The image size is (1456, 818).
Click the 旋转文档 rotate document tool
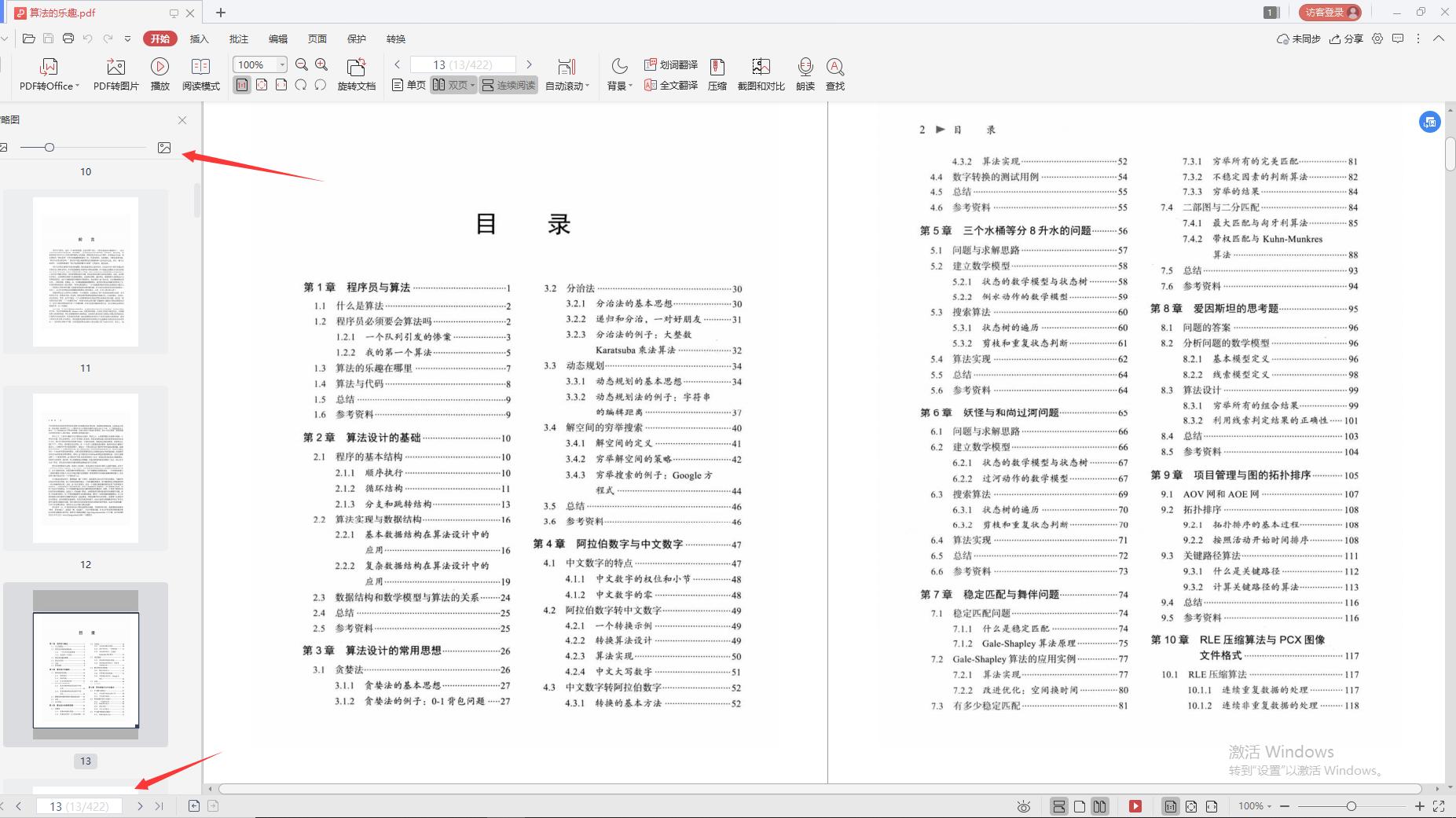[x=358, y=75]
